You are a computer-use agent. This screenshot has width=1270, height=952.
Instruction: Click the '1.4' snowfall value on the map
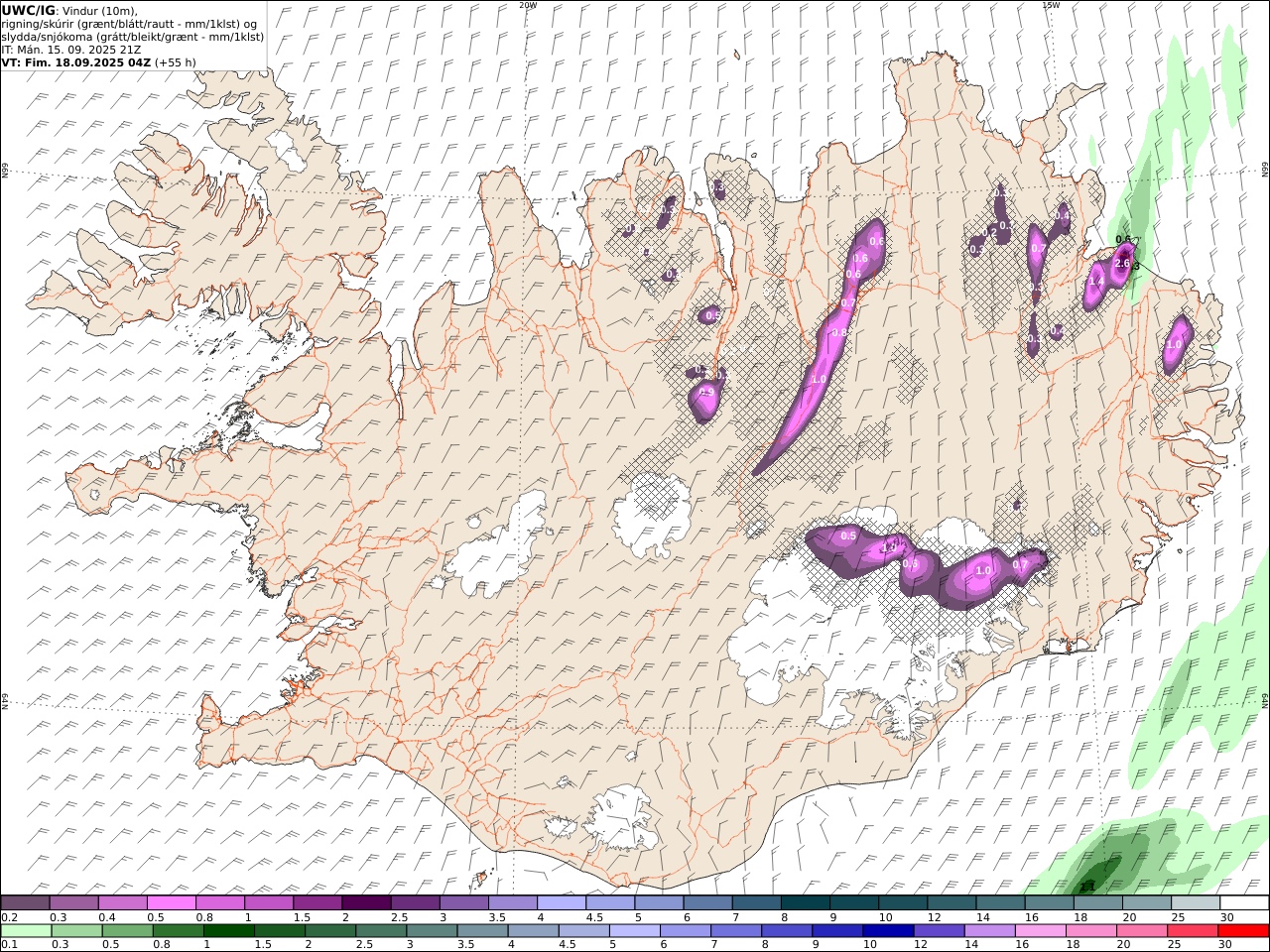tap(1096, 282)
